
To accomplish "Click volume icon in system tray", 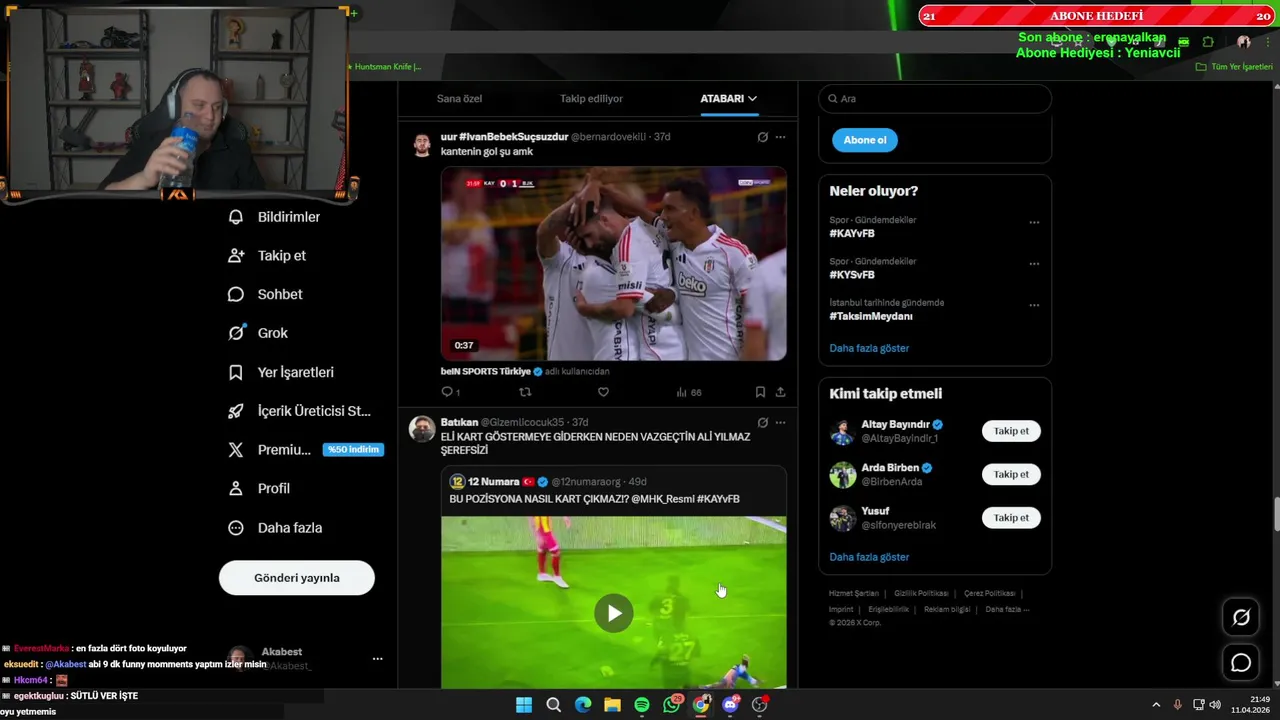I will click(1215, 705).
